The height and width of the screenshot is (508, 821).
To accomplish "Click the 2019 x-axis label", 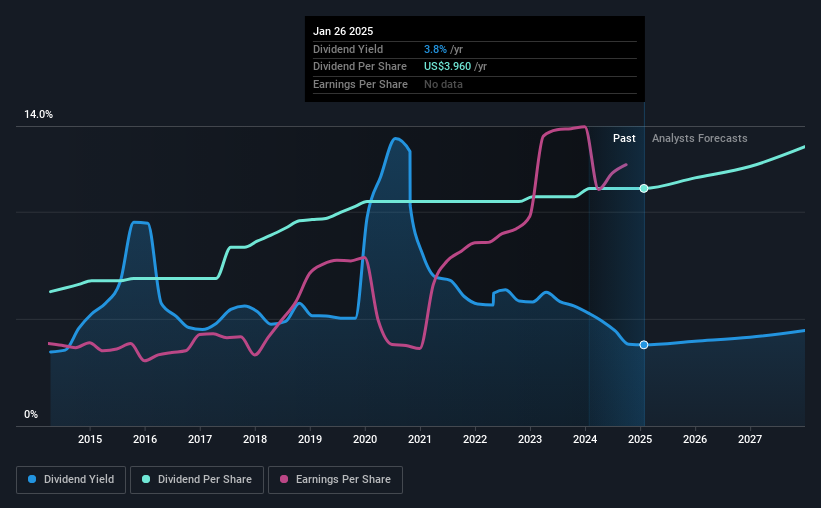I will coord(310,439).
